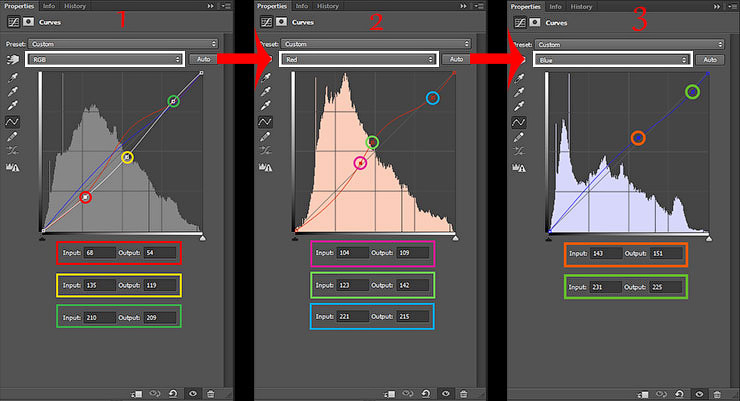Open Preset dropdown in Red channel panel

coord(376,44)
